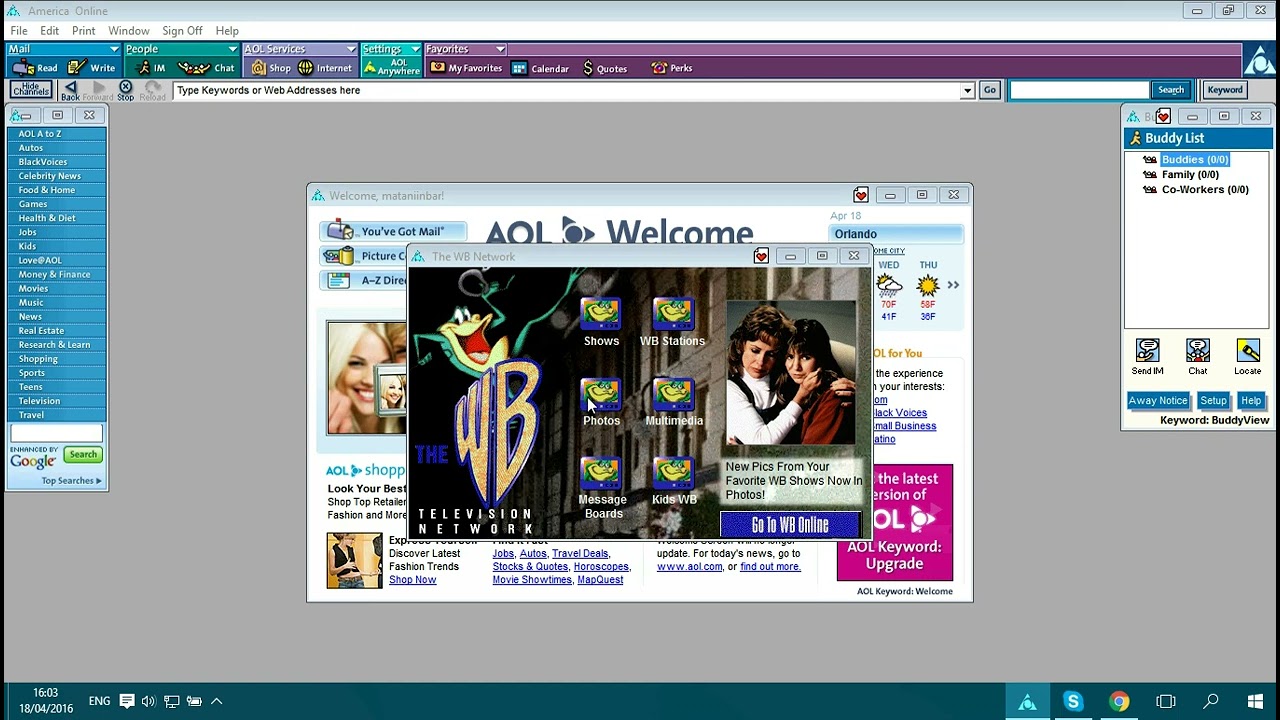Select Buddies (0/0) group
This screenshot has width=1280, height=720.
pos(1195,160)
